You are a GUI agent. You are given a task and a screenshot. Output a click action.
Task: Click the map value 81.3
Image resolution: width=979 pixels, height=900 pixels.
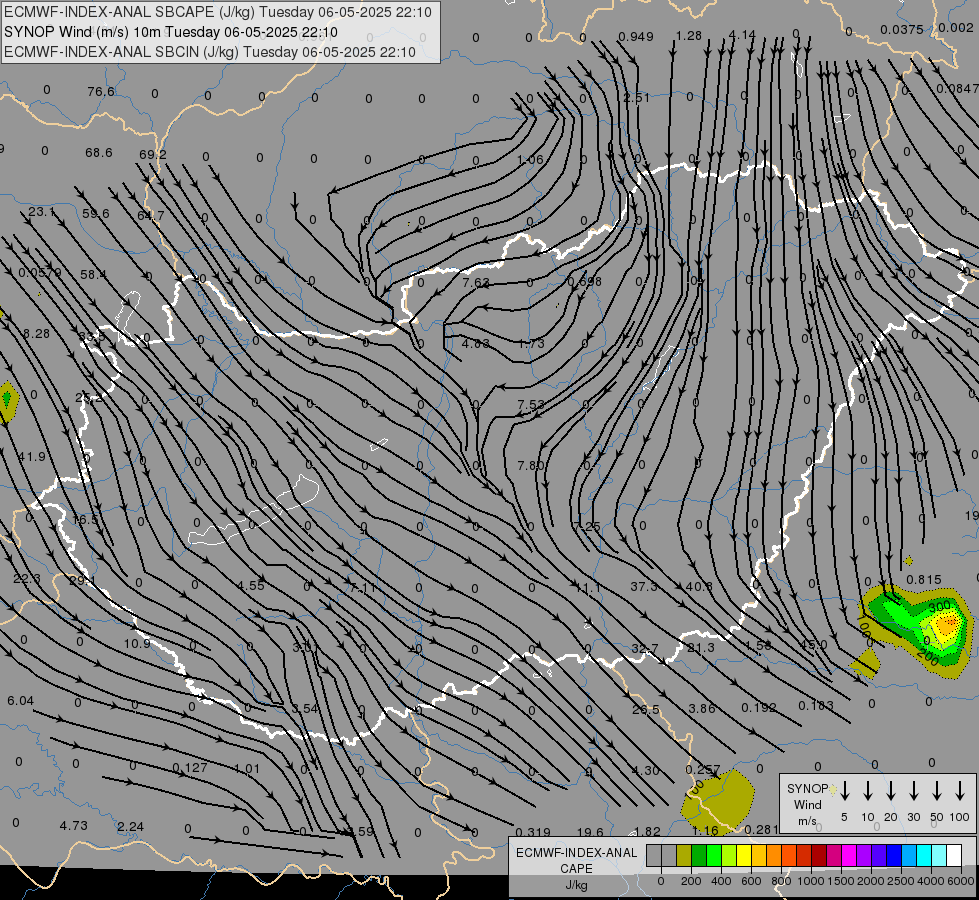click(x=701, y=648)
